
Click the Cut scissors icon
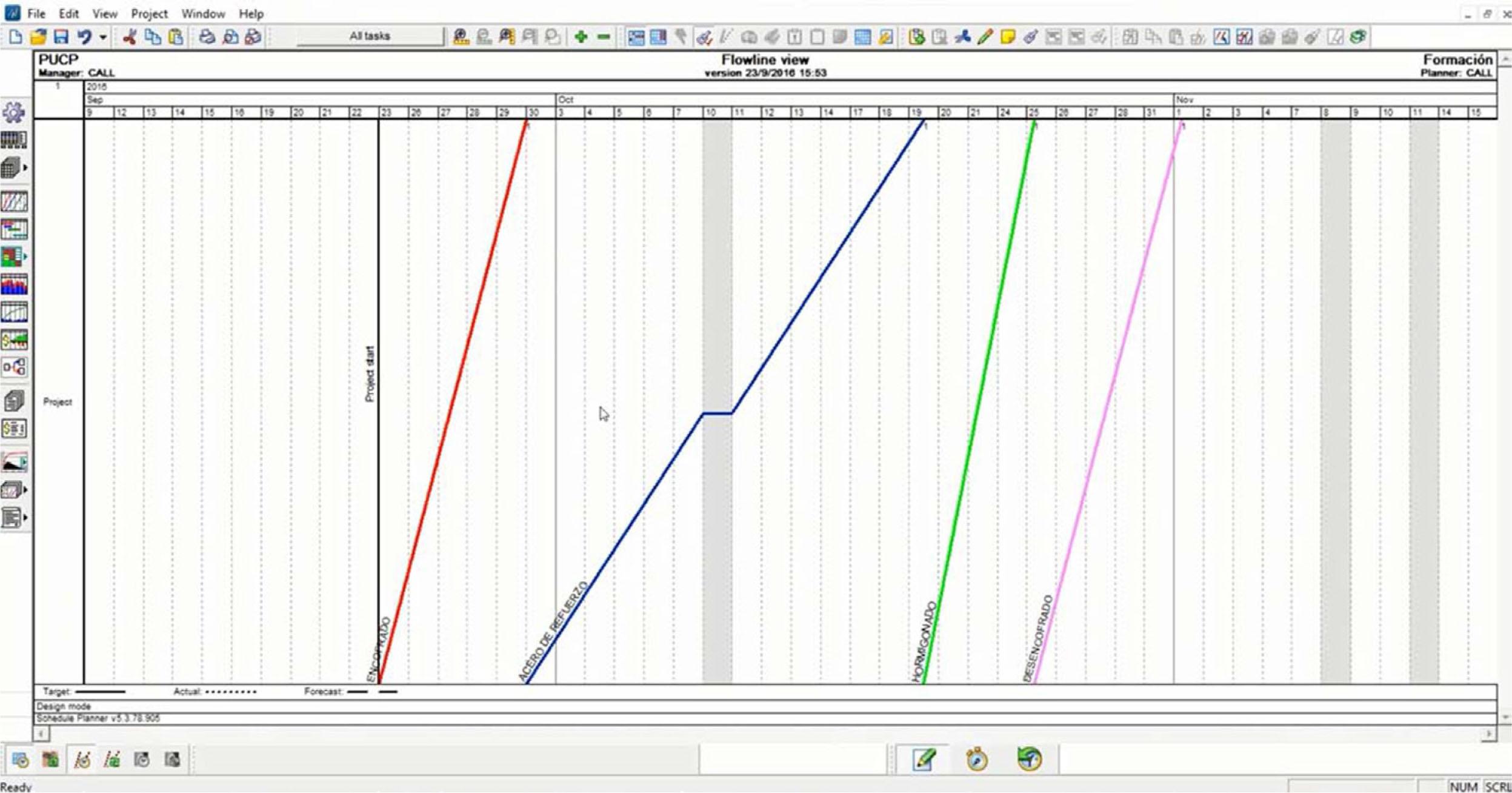pos(129,37)
